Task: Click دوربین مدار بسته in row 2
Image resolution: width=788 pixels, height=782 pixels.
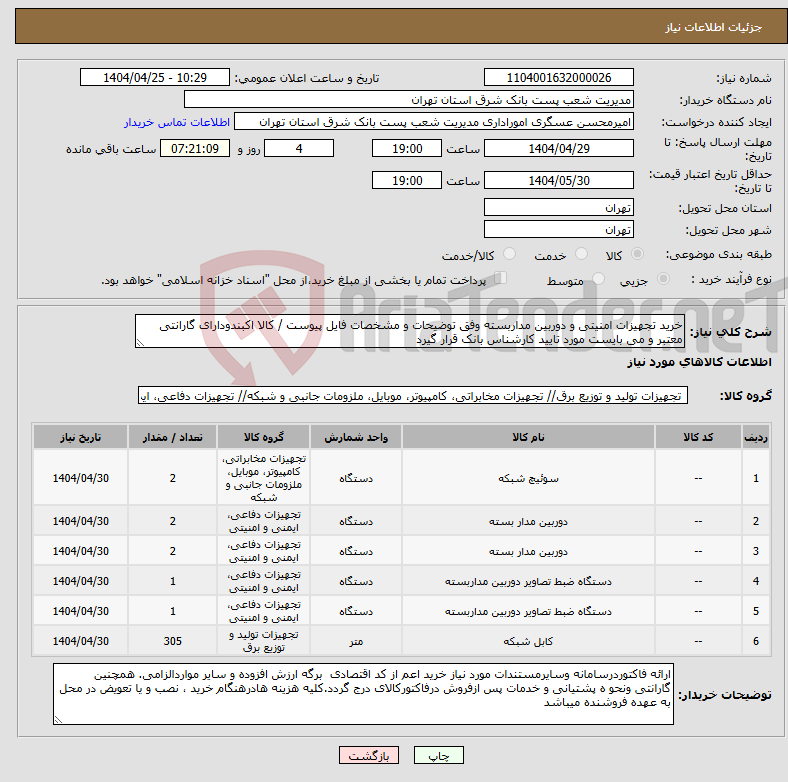Action: click(528, 521)
